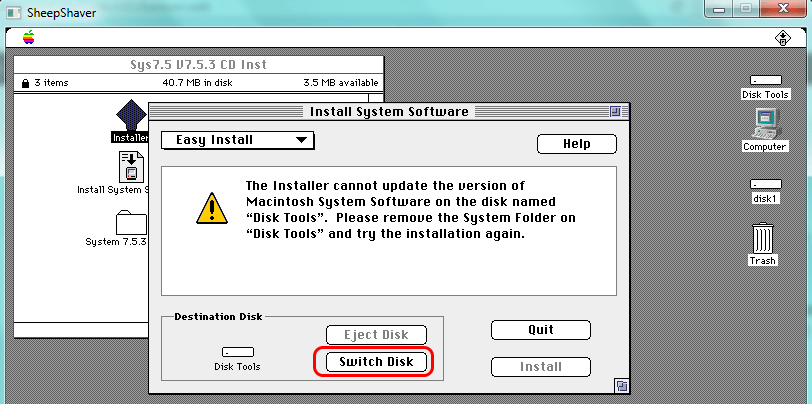
Task: Click the Switch Disk button
Action: pyautogui.click(x=376, y=362)
